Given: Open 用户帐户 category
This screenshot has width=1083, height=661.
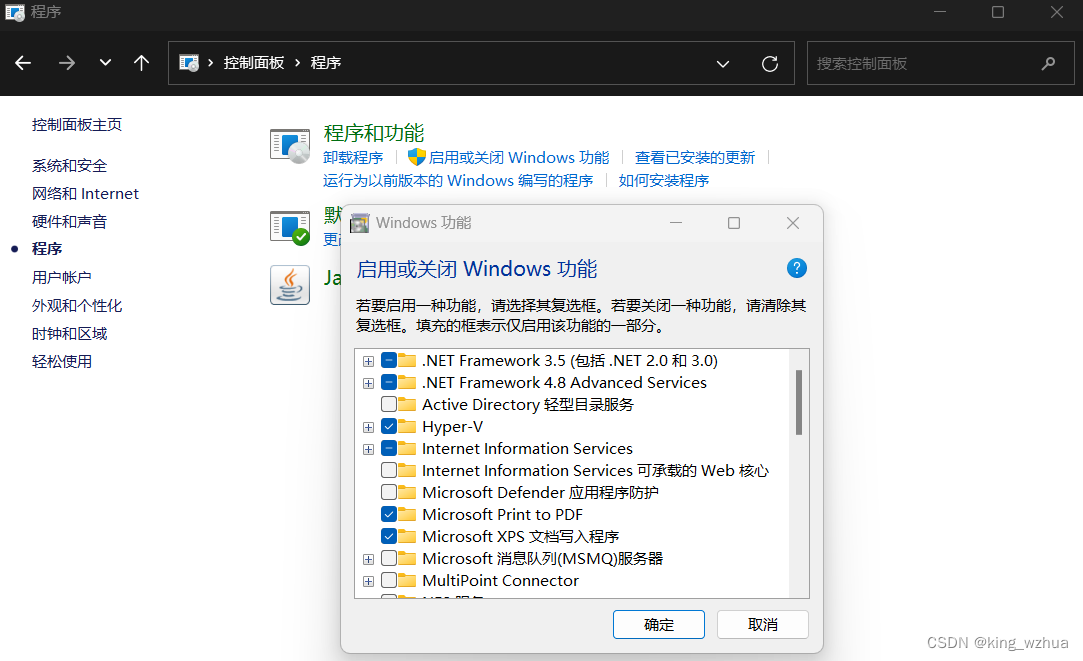Looking at the screenshot, I should click(61, 278).
